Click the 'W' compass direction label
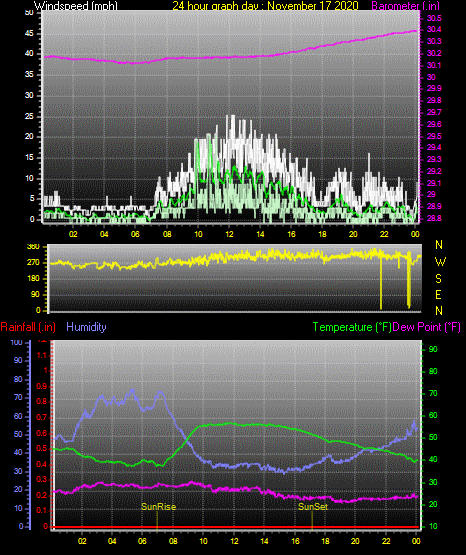The image size is (466, 555). [x=440, y=262]
